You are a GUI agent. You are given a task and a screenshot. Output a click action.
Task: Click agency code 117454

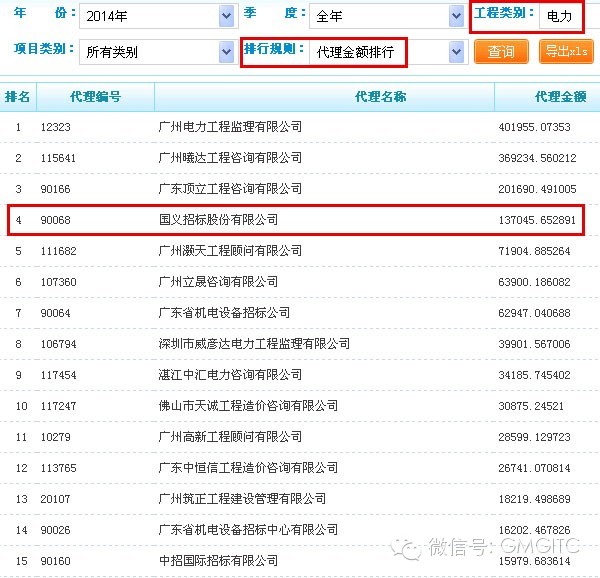pos(59,375)
